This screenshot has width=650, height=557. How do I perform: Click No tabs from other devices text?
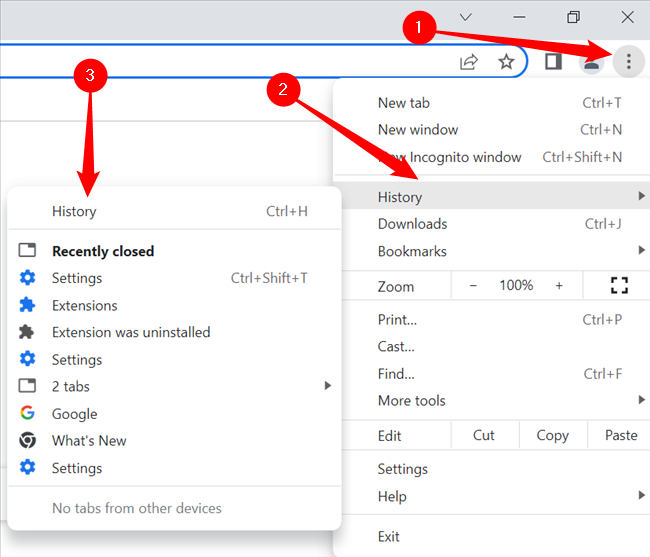(137, 508)
